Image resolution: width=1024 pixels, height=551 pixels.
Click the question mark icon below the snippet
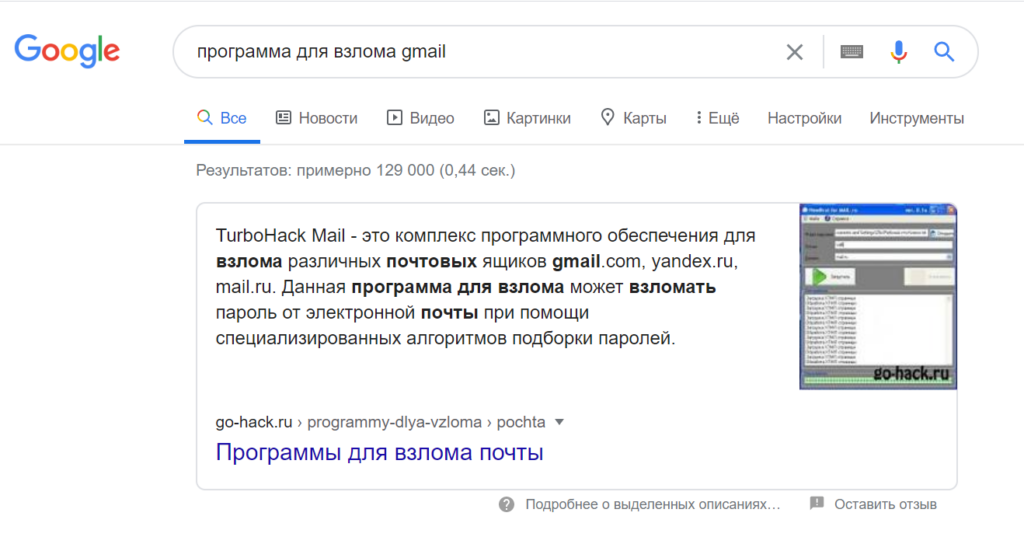click(507, 504)
